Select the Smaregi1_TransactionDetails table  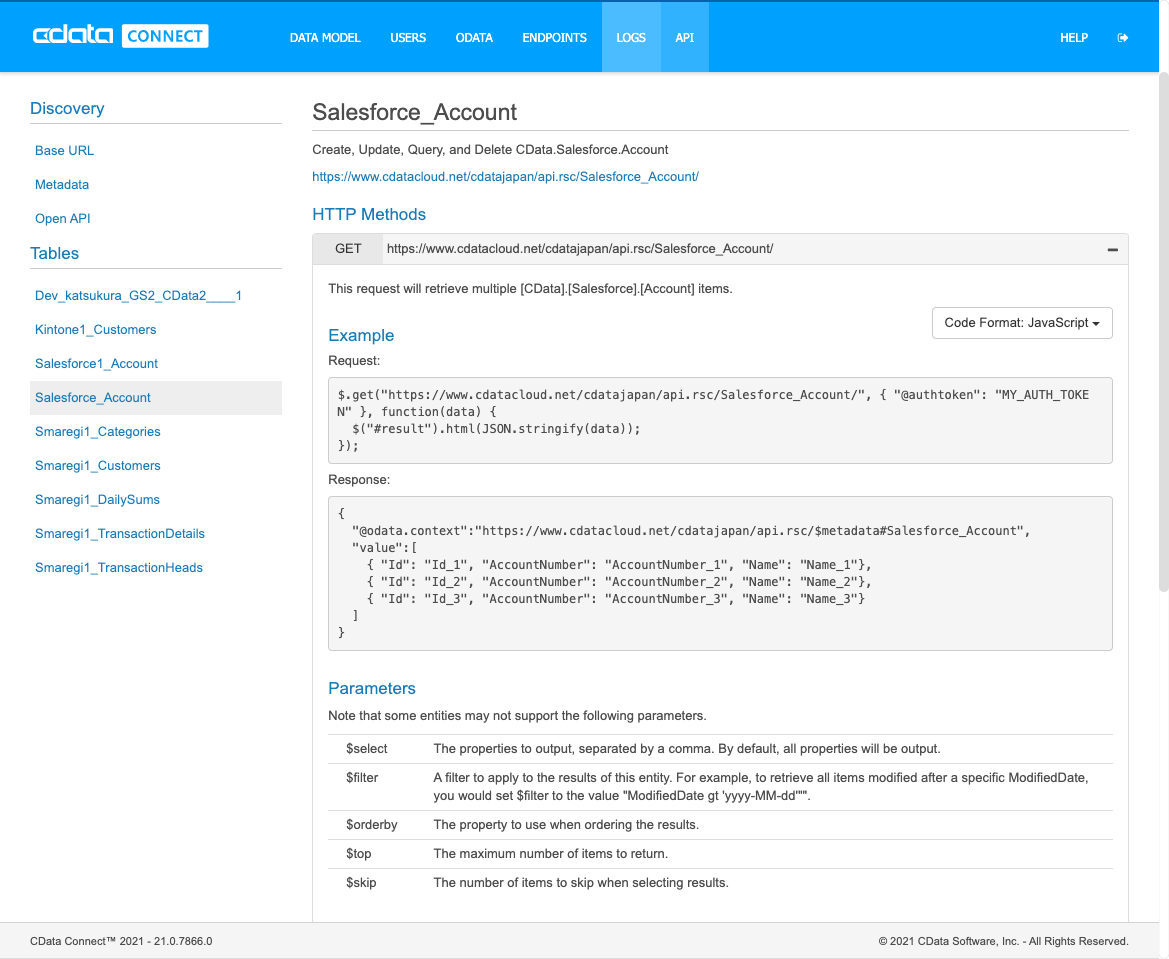pos(119,533)
